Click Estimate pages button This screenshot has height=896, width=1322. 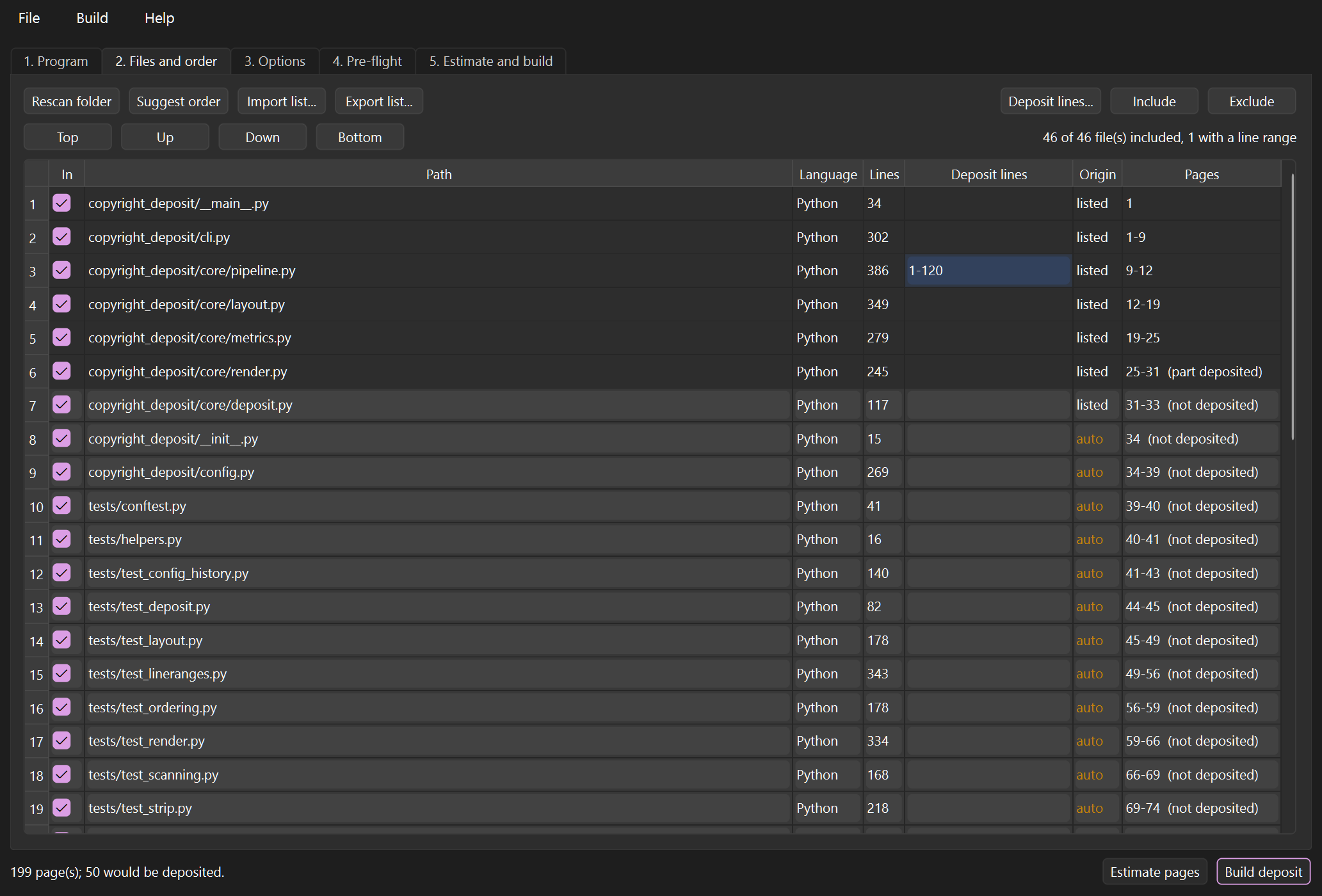(1155, 872)
